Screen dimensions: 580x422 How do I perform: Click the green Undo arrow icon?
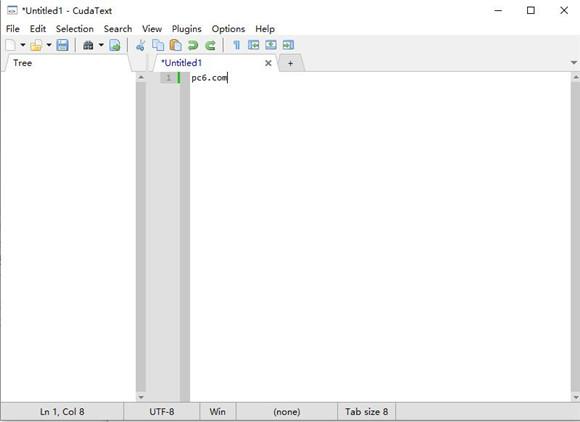pyautogui.click(x=193, y=45)
